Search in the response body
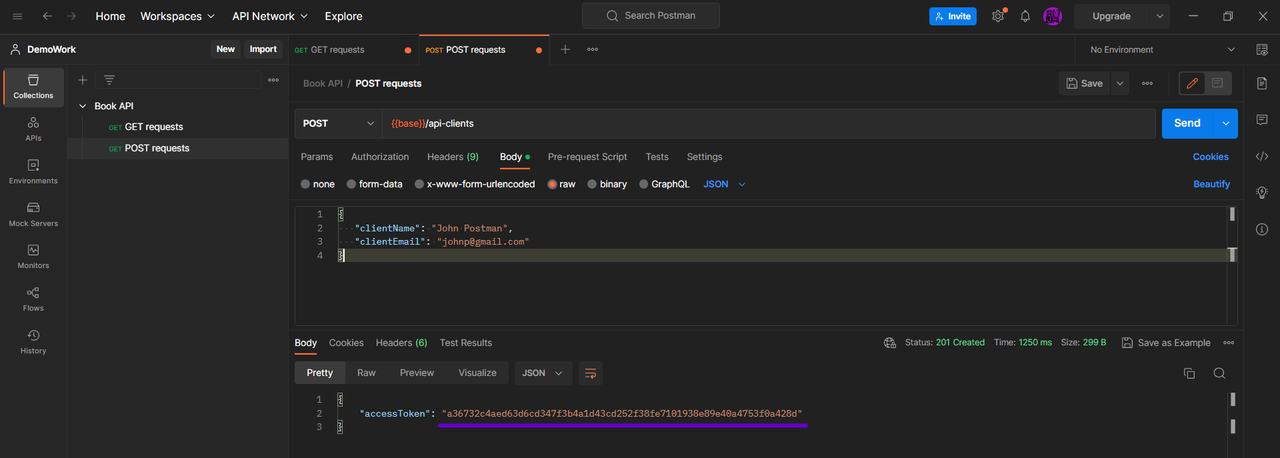 (1219, 373)
